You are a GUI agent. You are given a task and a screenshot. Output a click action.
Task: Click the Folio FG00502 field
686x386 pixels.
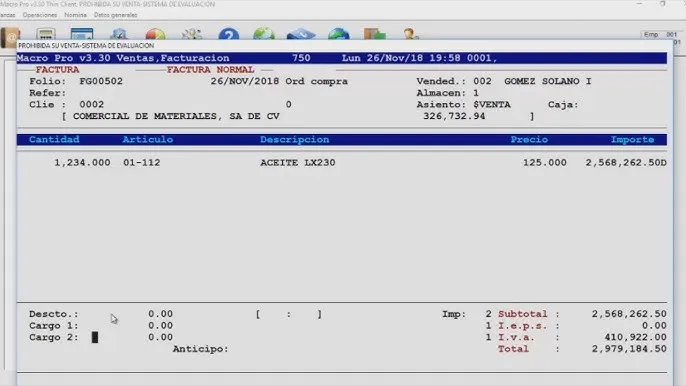[x=101, y=81]
